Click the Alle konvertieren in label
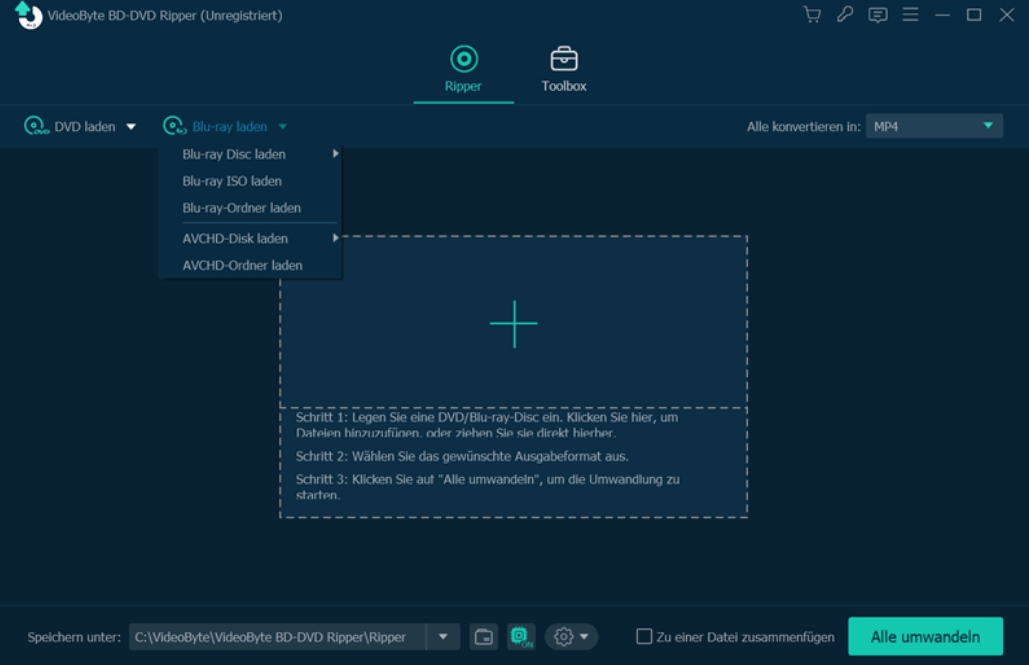Image resolution: width=1029 pixels, height=665 pixels. point(803,127)
